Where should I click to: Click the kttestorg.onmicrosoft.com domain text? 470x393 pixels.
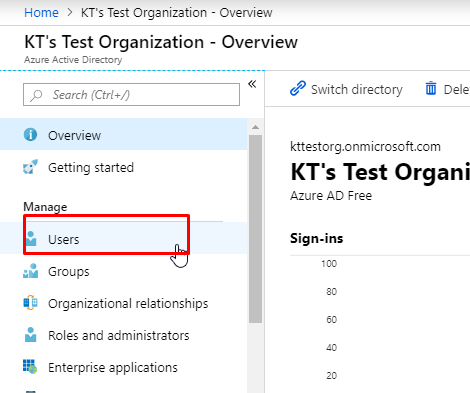coord(365,146)
